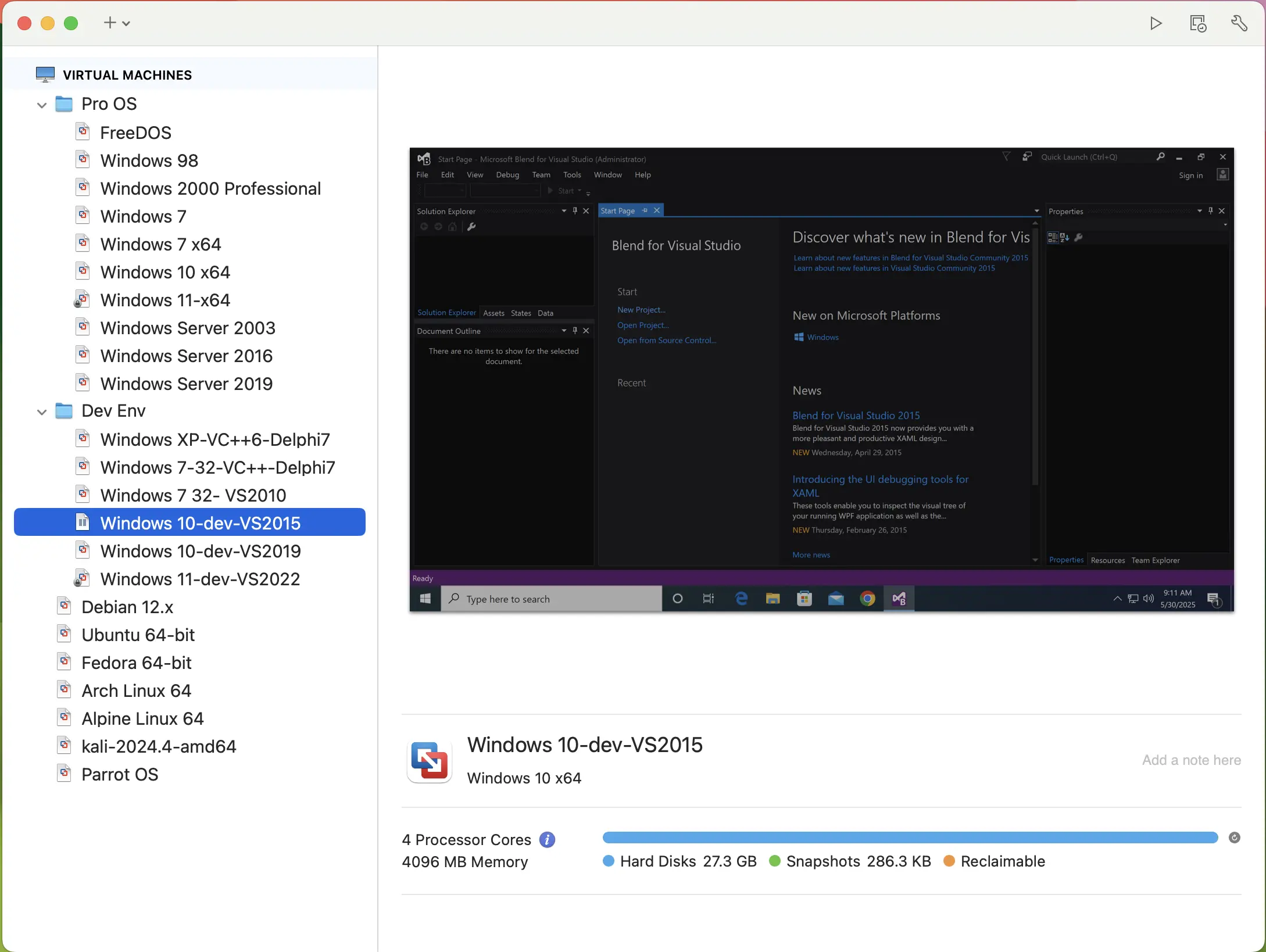Open File Explorer from the taskbar

point(773,599)
